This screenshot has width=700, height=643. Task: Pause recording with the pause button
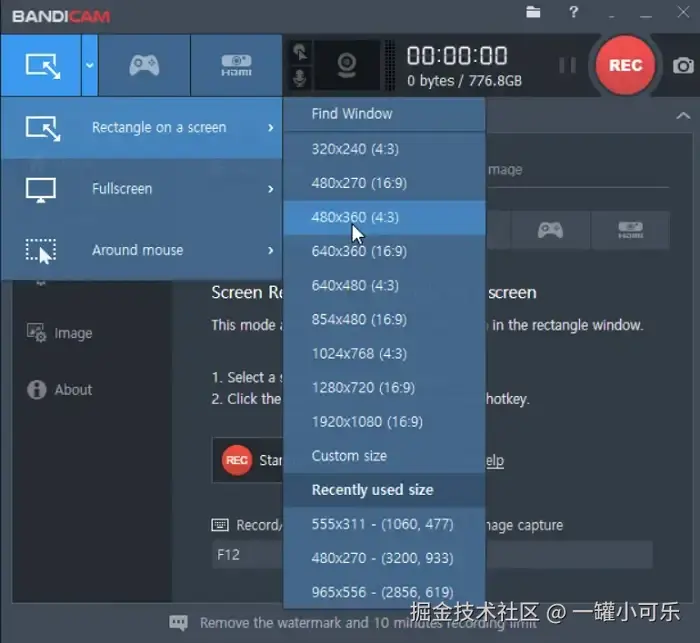click(x=567, y=65)
